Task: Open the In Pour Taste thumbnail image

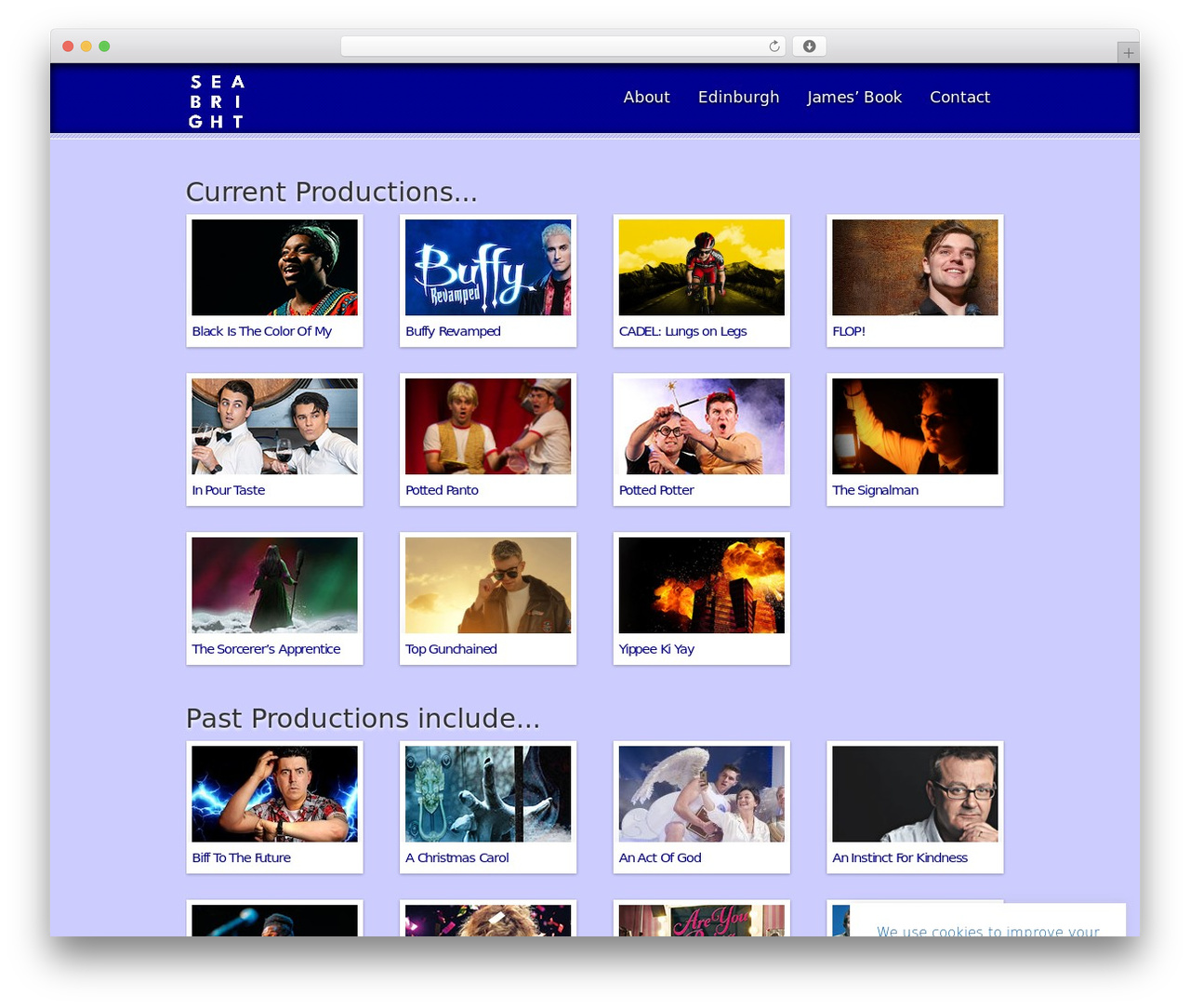Action: point(274,427)
